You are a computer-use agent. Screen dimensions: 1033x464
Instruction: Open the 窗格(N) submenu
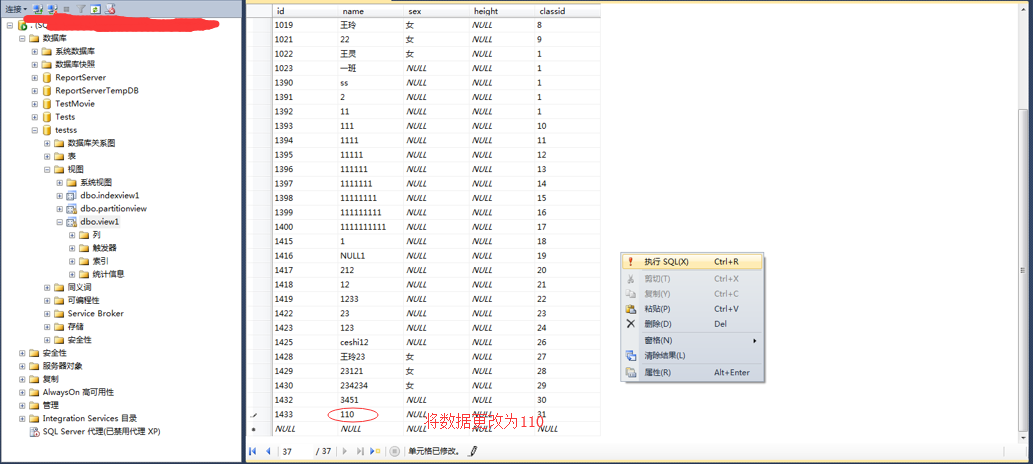point(692,341)
